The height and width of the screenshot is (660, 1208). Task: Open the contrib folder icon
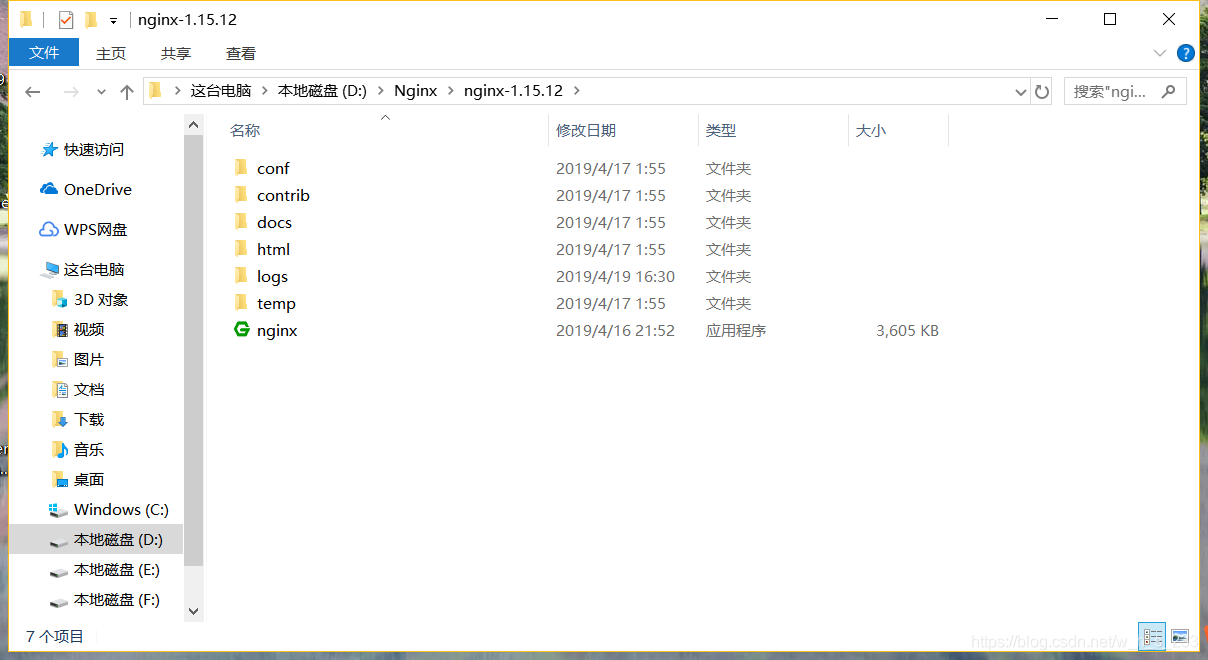point(240,195)
